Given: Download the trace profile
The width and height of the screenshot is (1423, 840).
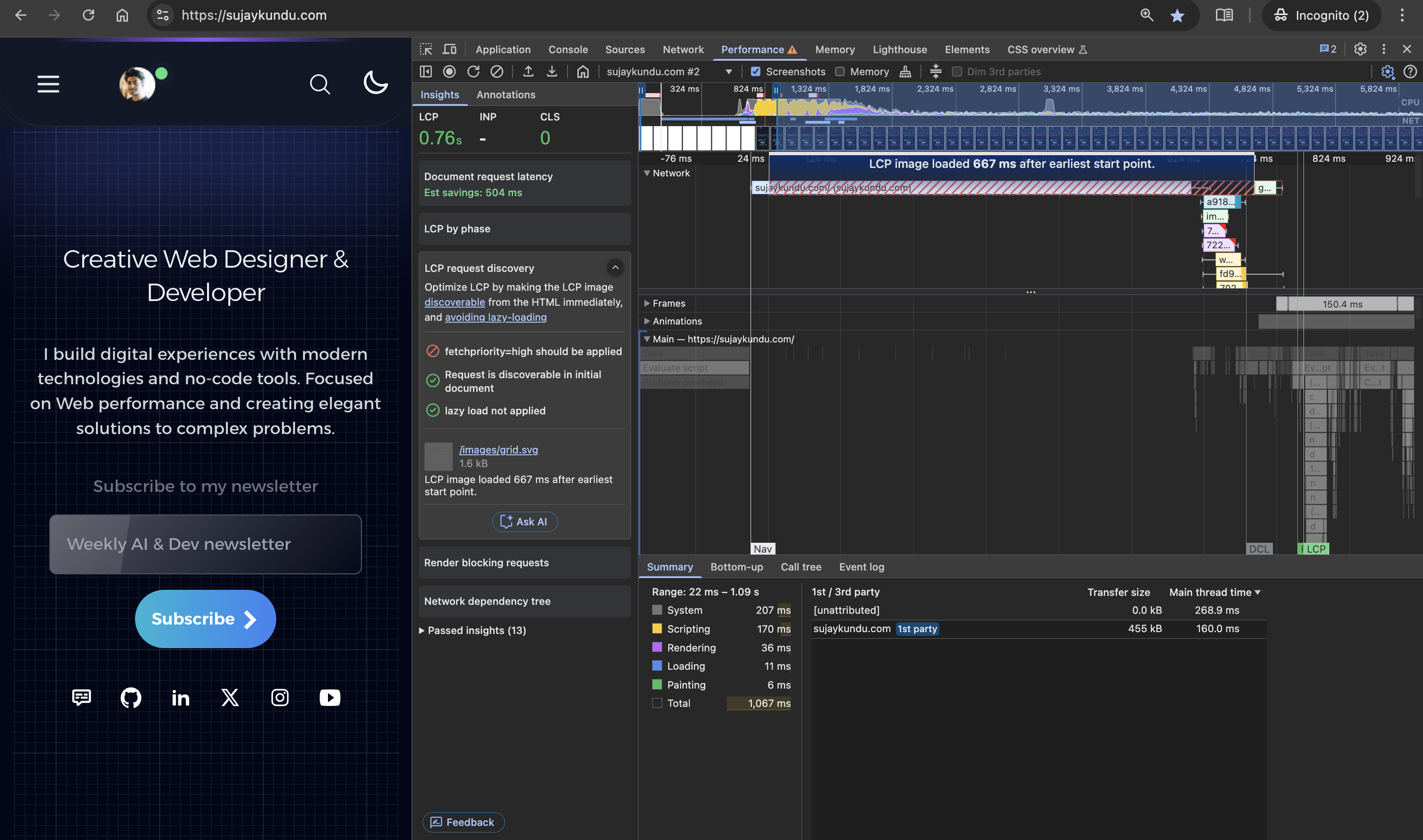Looking at the screenshot, I should tap(552, 71).
